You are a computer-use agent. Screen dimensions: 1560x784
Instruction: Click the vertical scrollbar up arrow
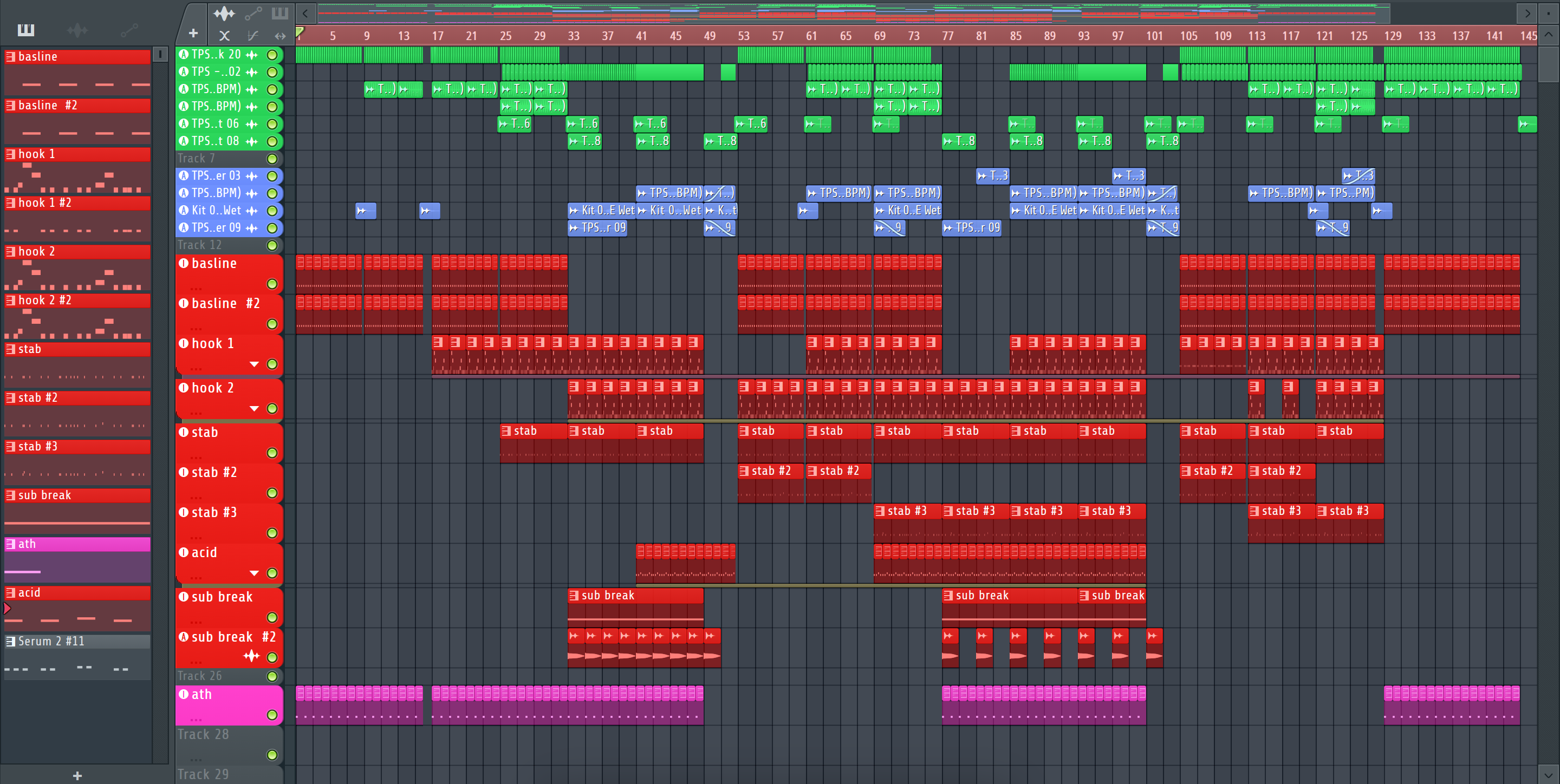click(1549, 35)
